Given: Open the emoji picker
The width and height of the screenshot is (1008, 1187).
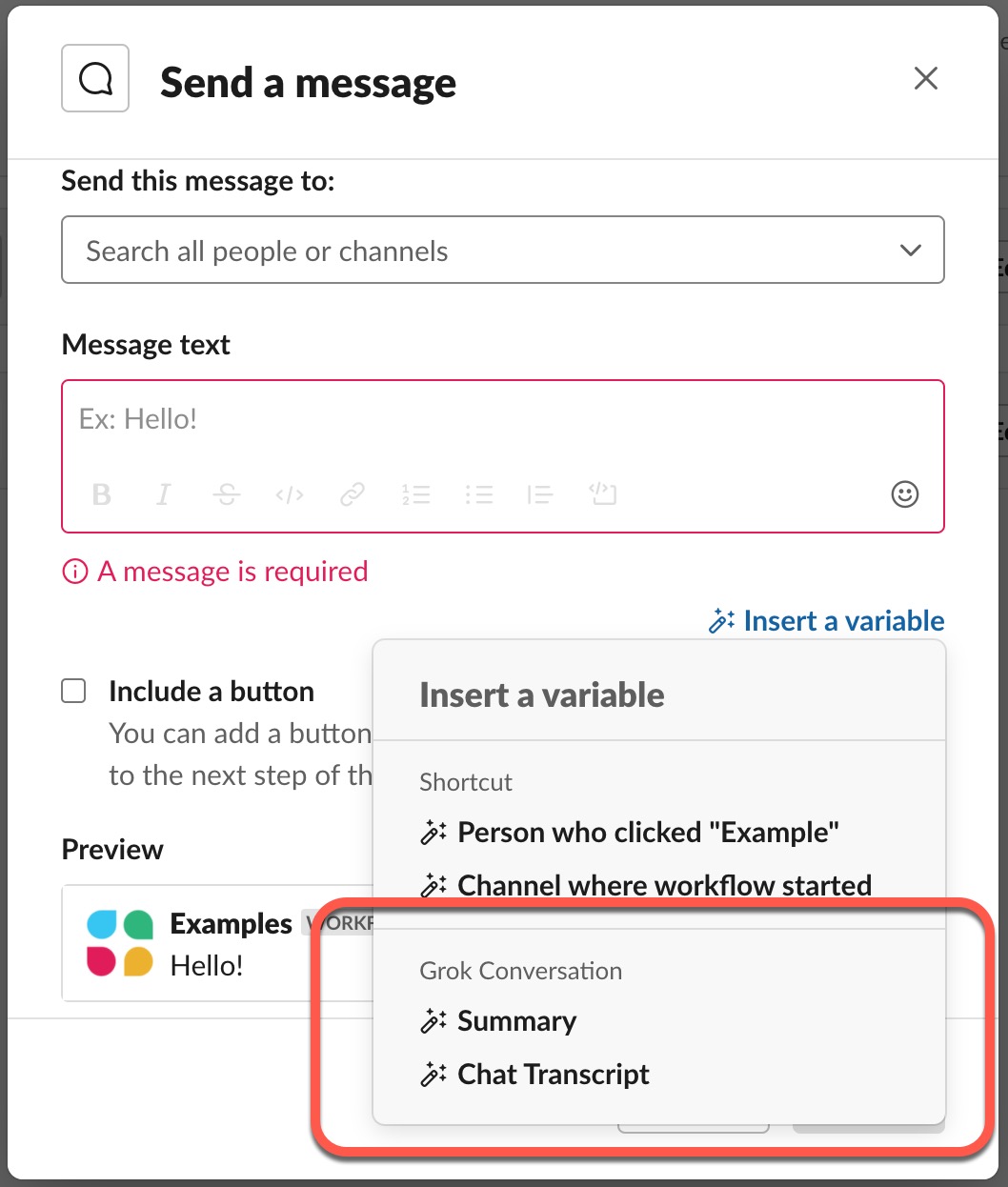Looking at the screenshot, I should pos(904,494).
